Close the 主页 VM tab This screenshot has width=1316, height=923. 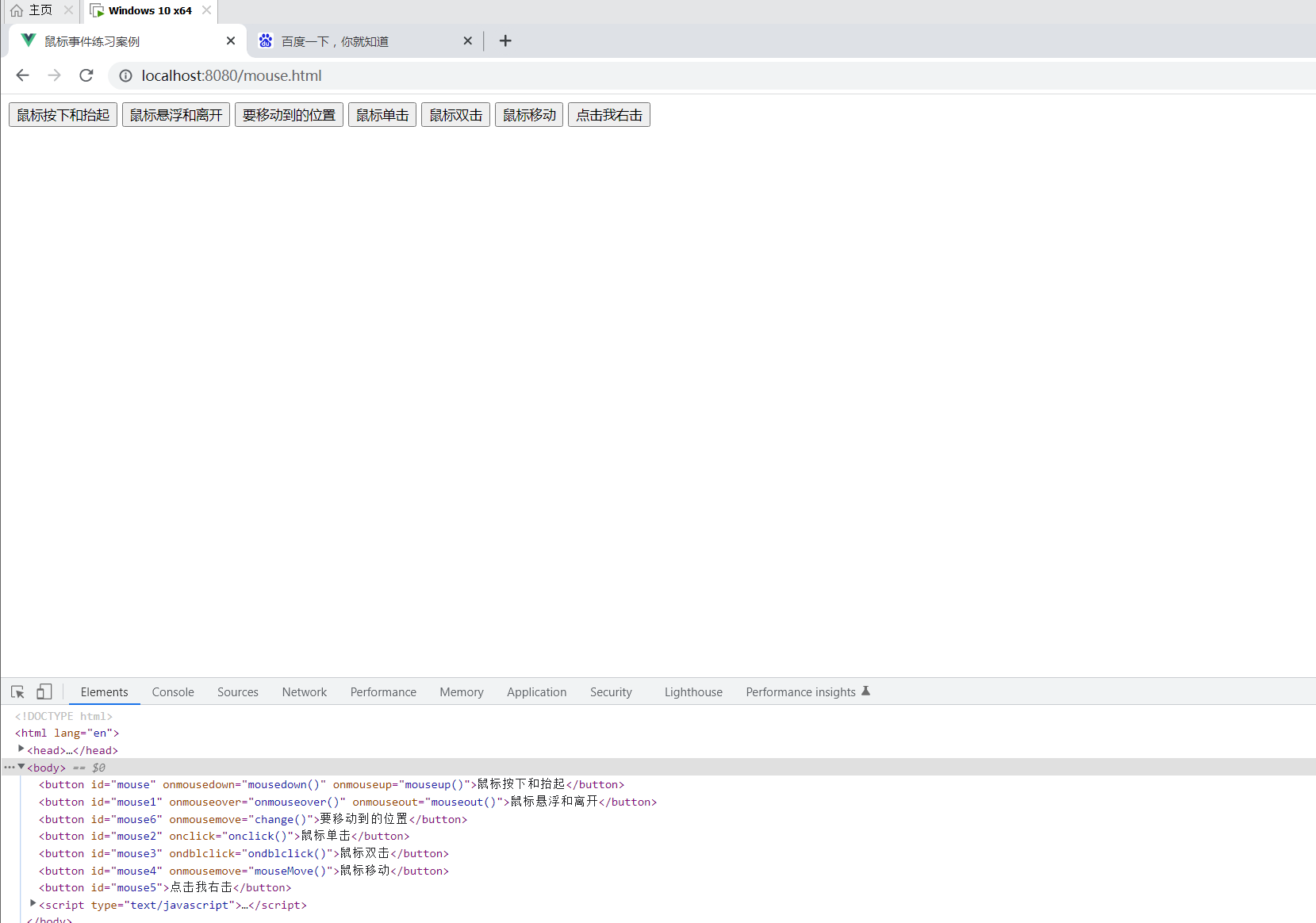[x=68, y=10]
